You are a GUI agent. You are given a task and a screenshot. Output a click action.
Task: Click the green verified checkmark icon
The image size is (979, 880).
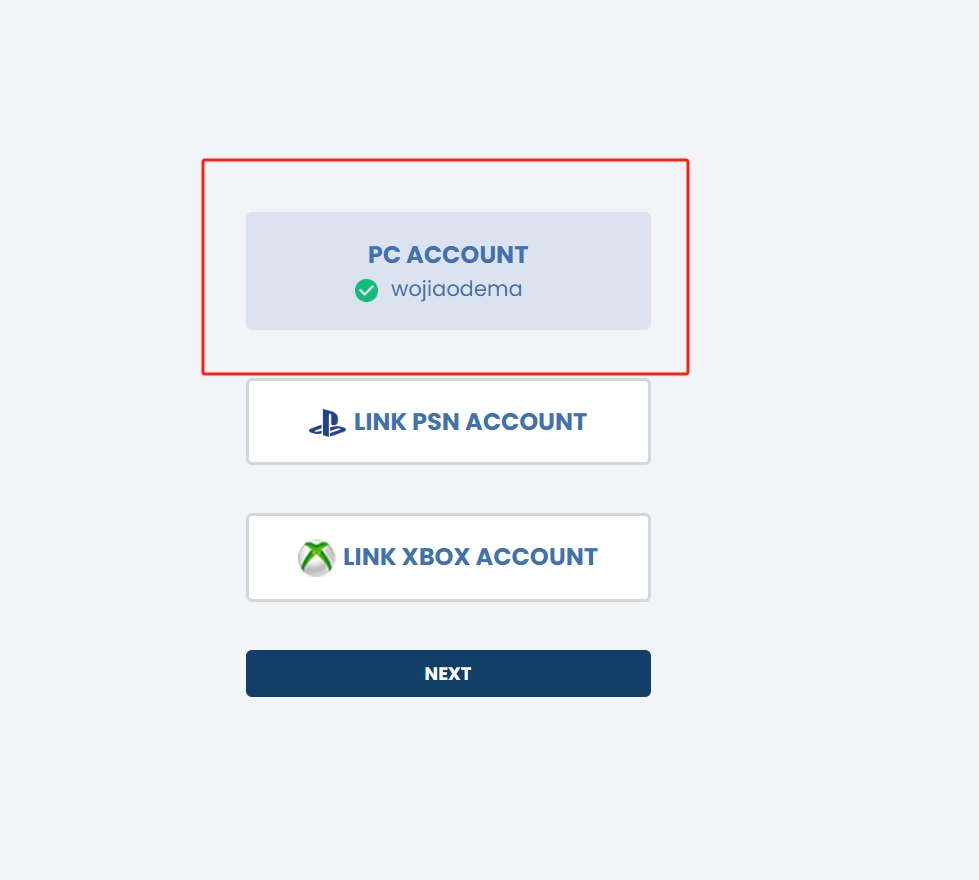(x=367, y=290)
